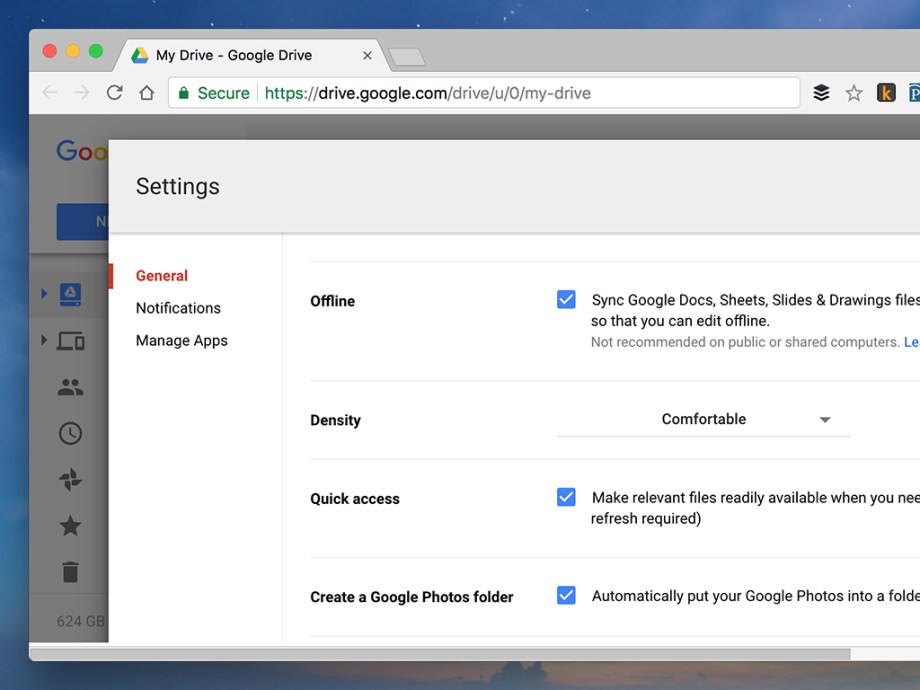920x690 pixels.
Task: Disable the Offline sync checkbox
Action: (566, 298)
